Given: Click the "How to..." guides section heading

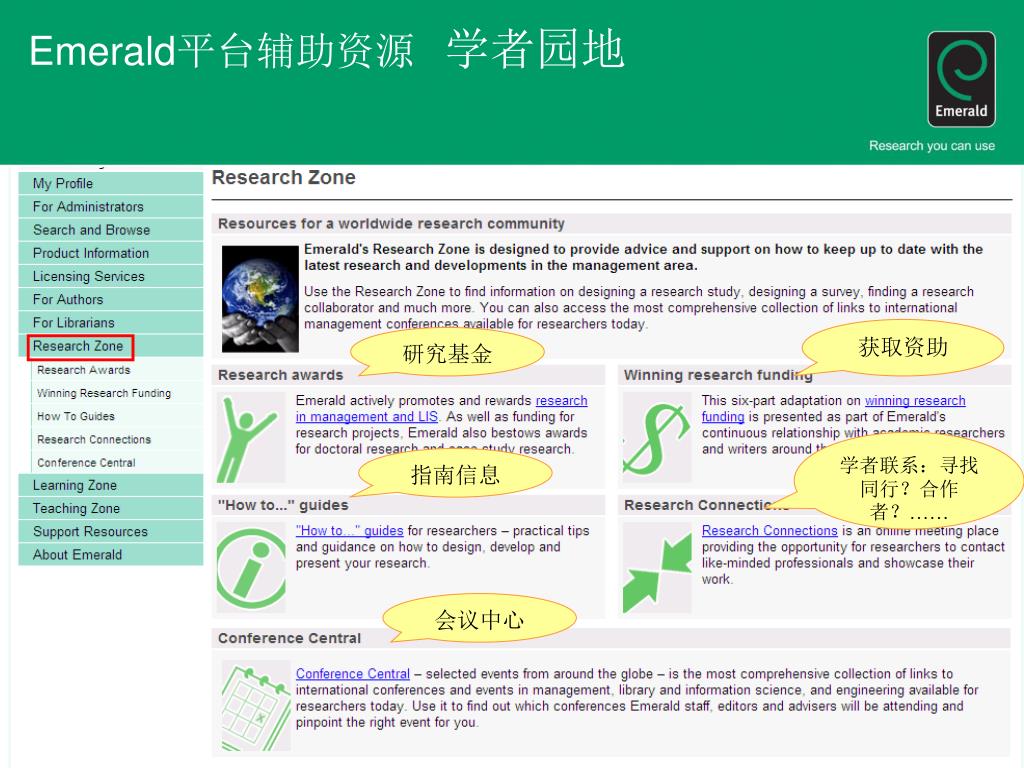Looking at the screenshot, I should [283, 505].
